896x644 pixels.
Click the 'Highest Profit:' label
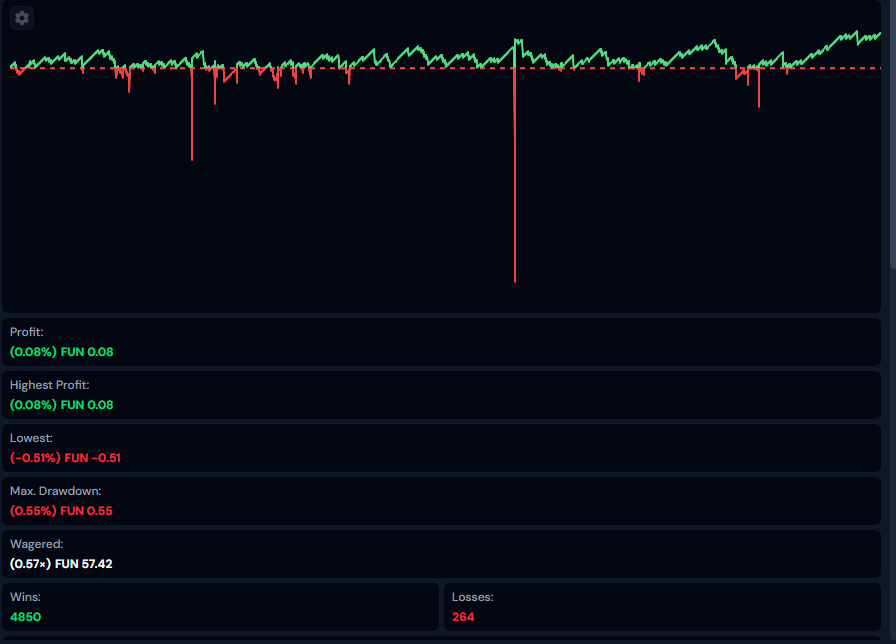[x=49, y=385]
